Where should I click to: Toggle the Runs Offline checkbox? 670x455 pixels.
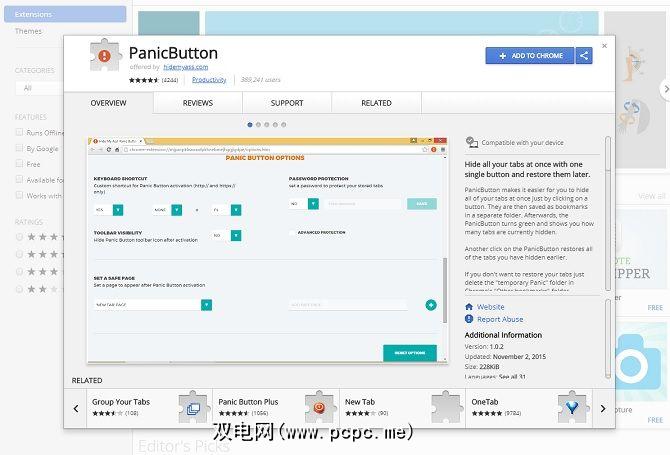click(x=19, y=132)
